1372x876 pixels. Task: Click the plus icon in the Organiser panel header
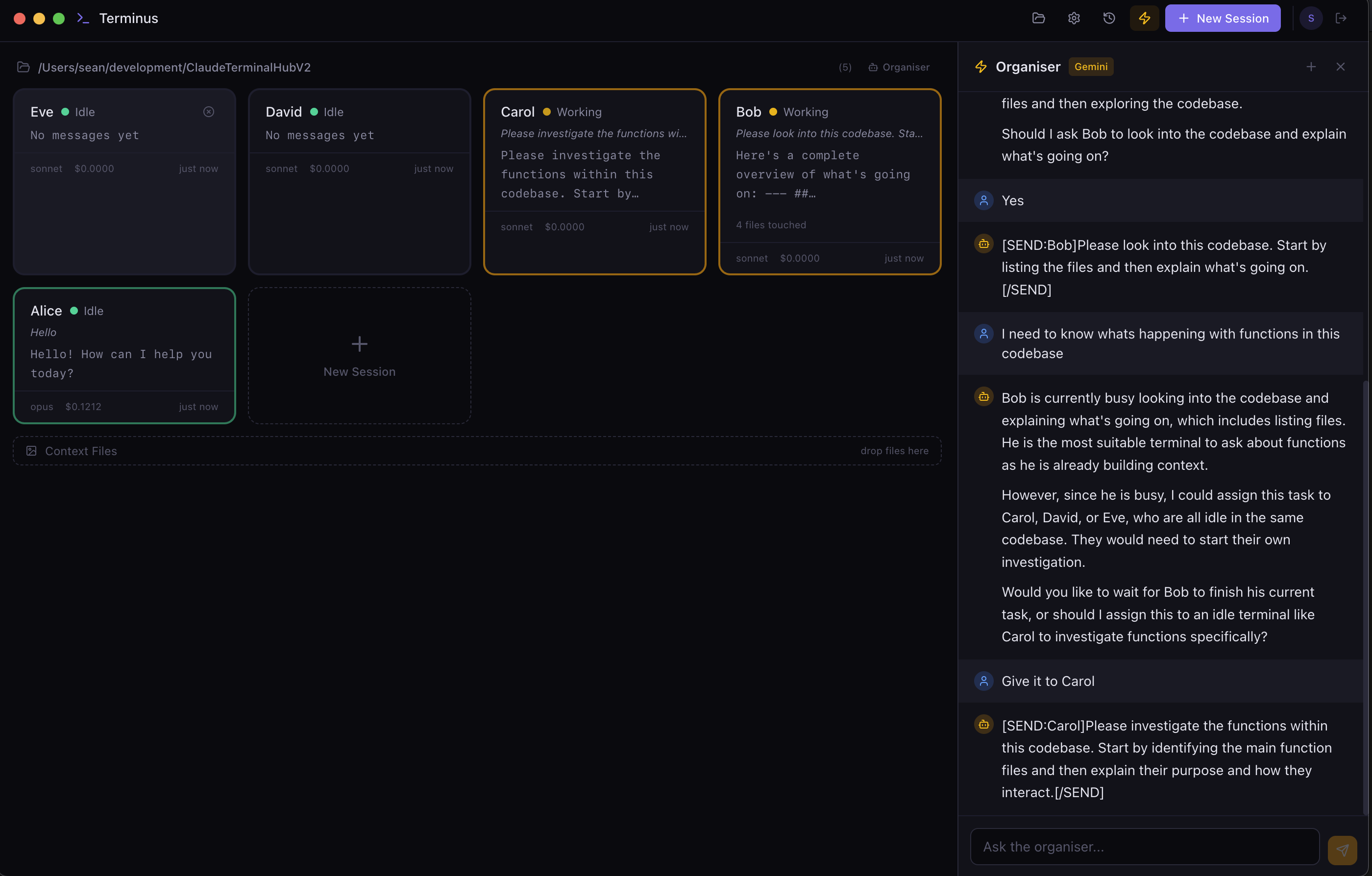(1311, 66)
